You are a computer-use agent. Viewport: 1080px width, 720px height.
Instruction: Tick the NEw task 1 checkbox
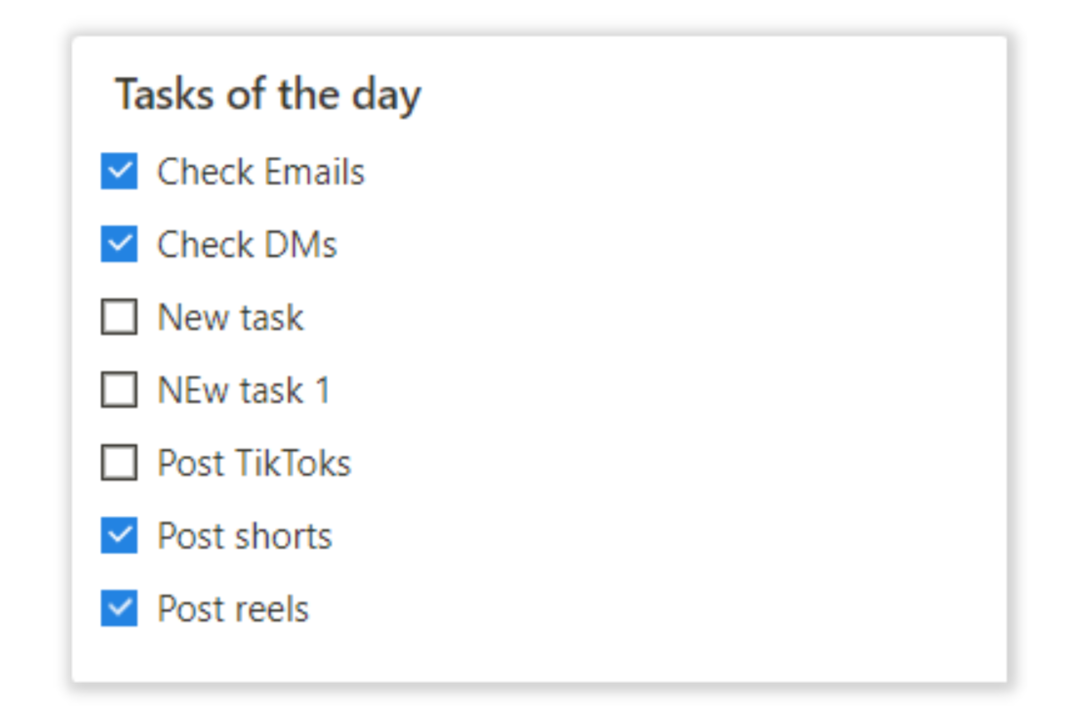119,390
